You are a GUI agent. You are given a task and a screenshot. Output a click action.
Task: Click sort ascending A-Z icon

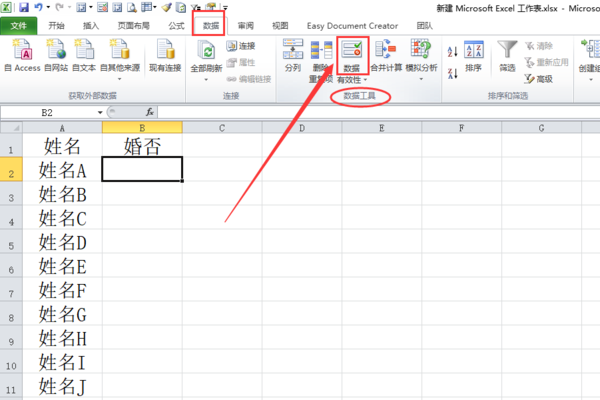click(x=453, y=51)
